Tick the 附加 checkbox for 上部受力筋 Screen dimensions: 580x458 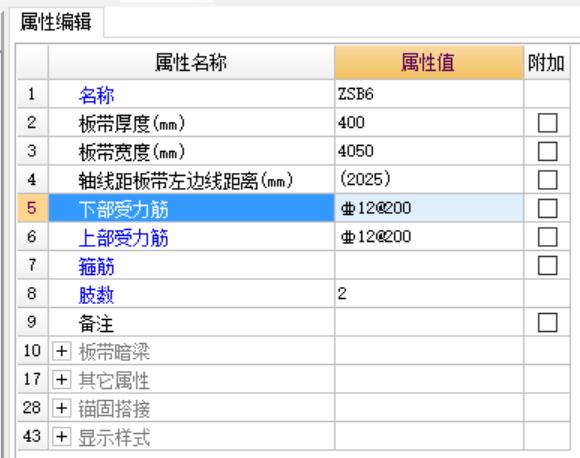547,237
